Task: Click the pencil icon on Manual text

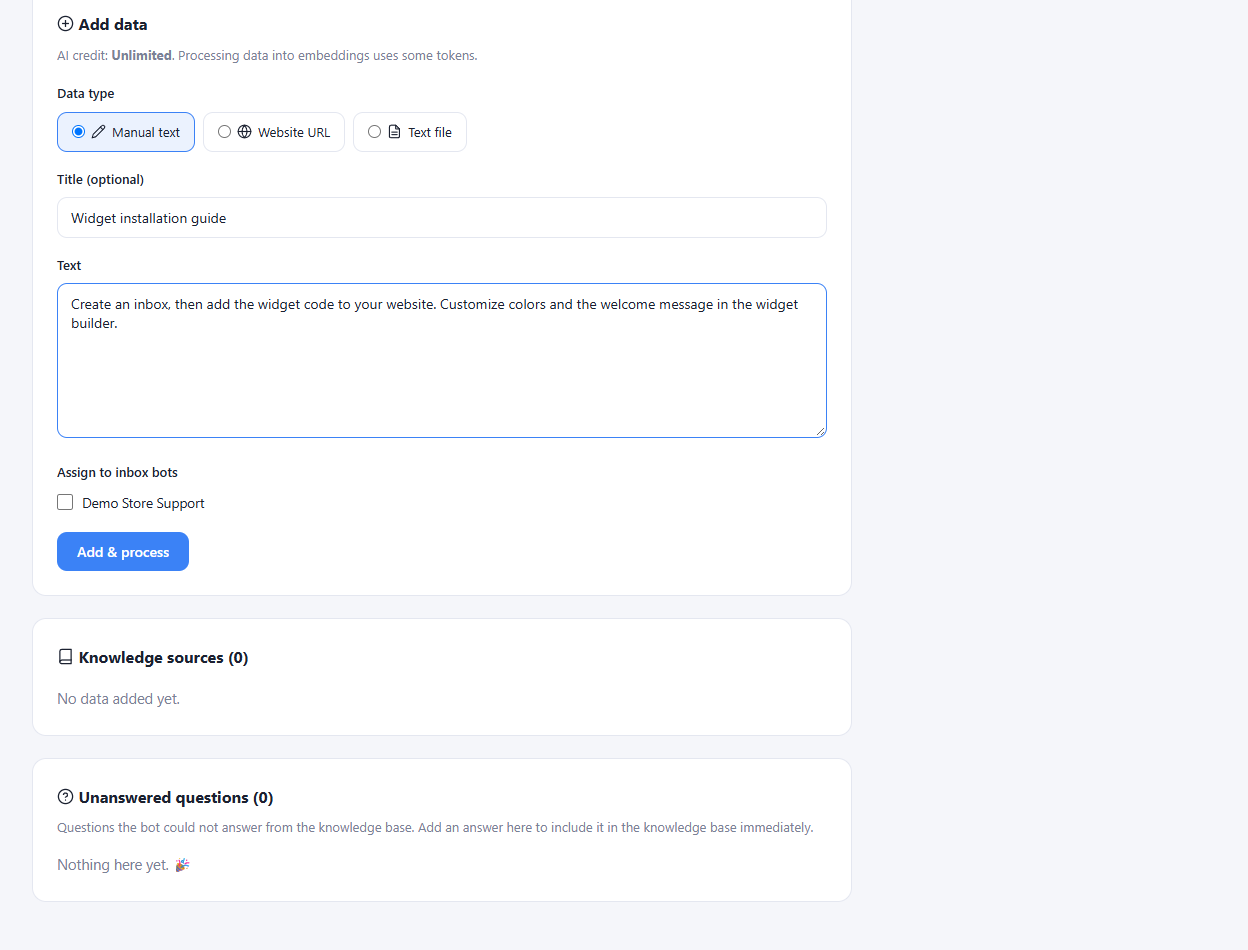Action: (98, 132)
